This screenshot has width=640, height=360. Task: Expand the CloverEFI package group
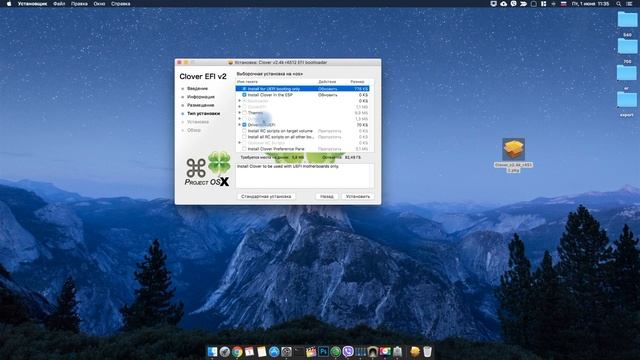tap(240, 107)
